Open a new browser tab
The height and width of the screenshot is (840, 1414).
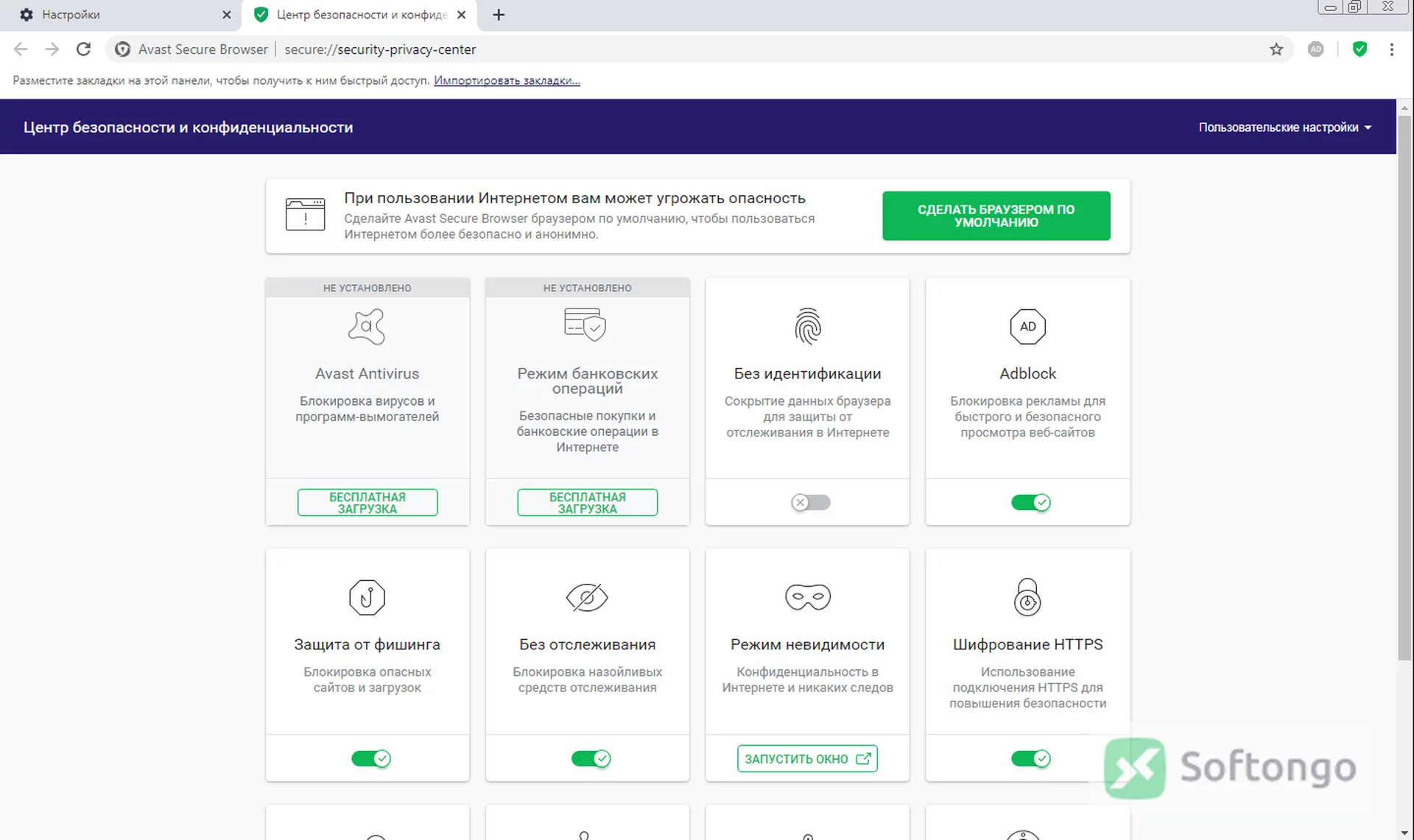(x=499, y=15)
